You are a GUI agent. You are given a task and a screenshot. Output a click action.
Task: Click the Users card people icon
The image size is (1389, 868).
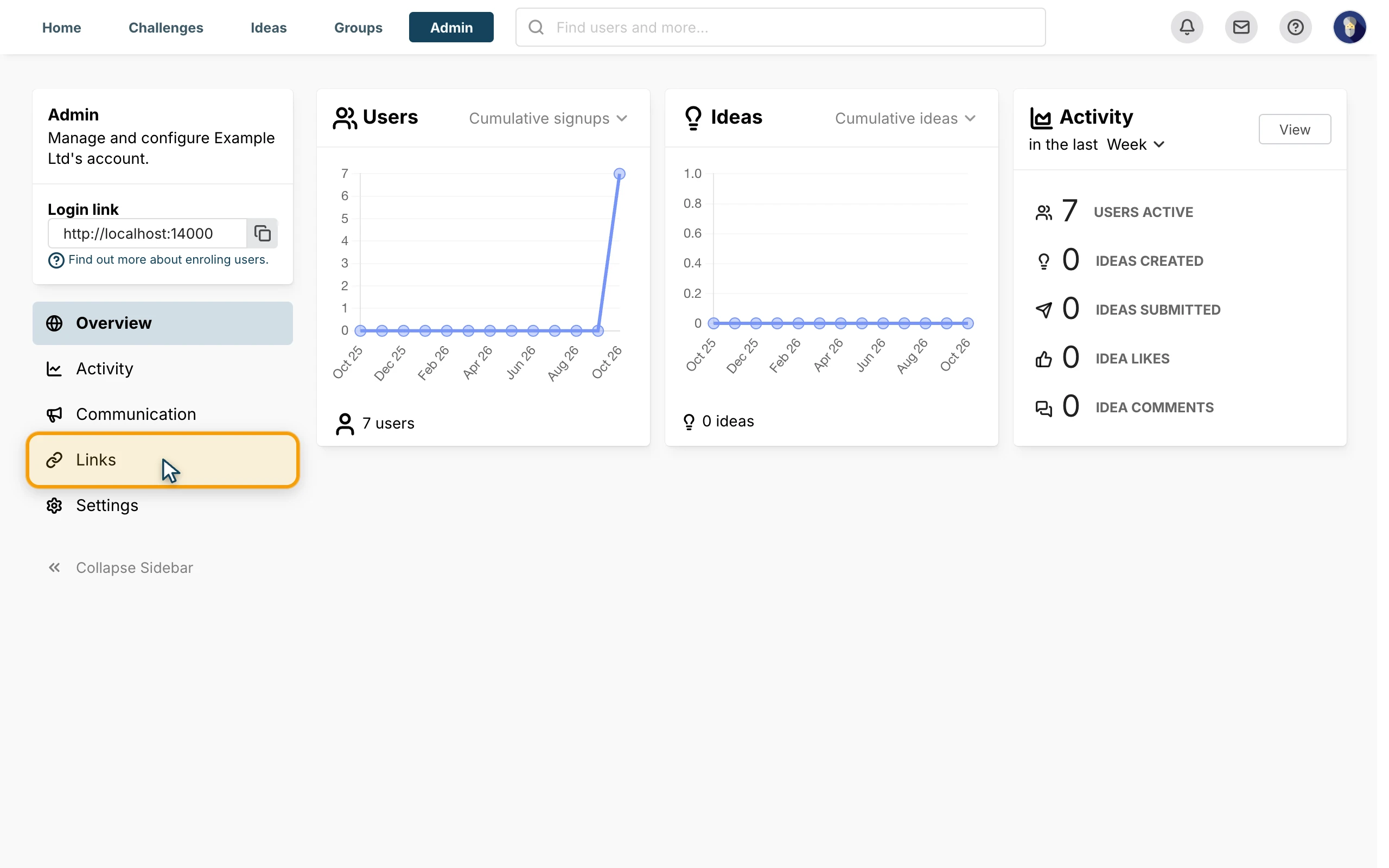tap(345, 118)
